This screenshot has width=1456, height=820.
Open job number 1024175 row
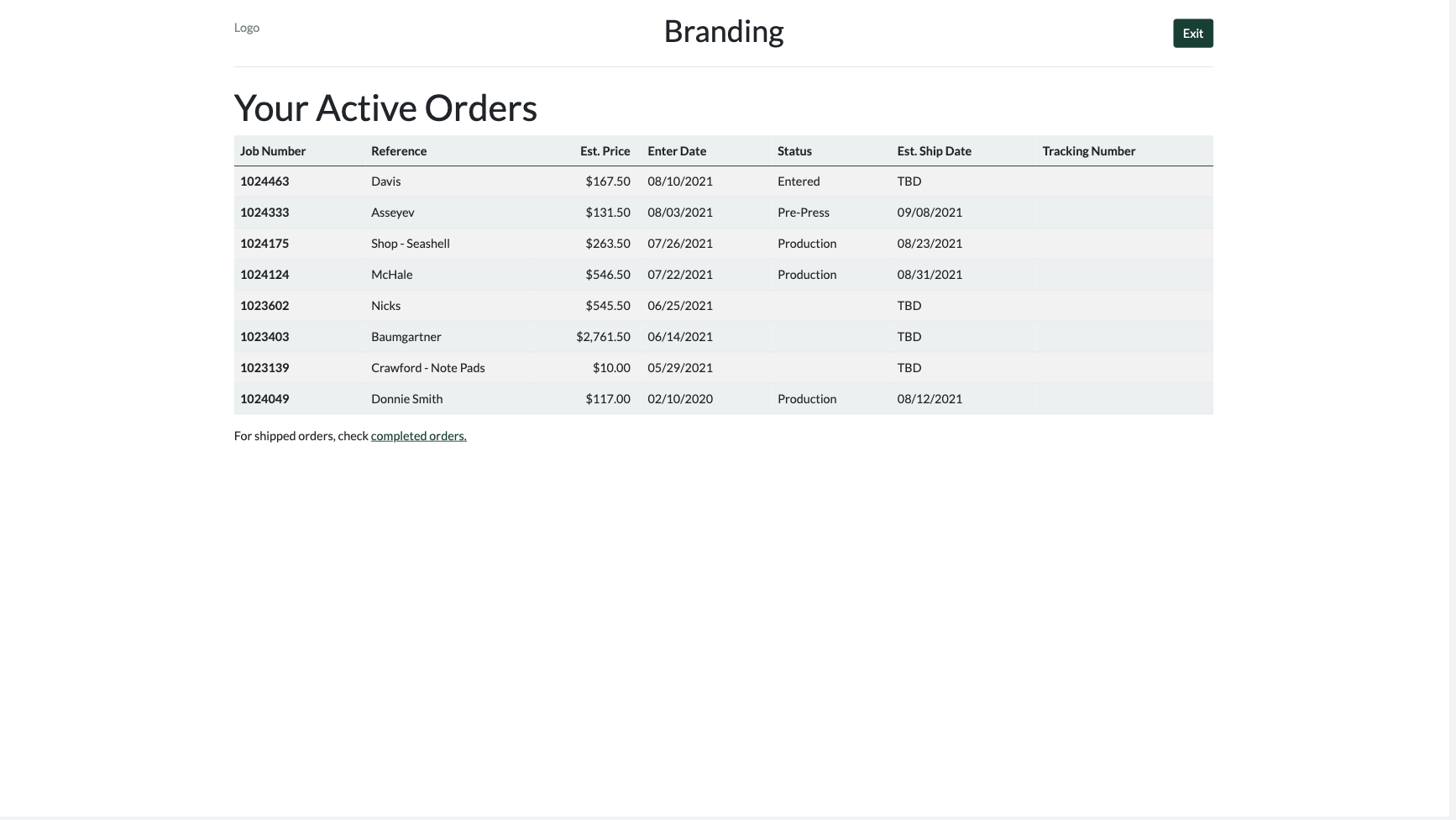pos(264,244)
